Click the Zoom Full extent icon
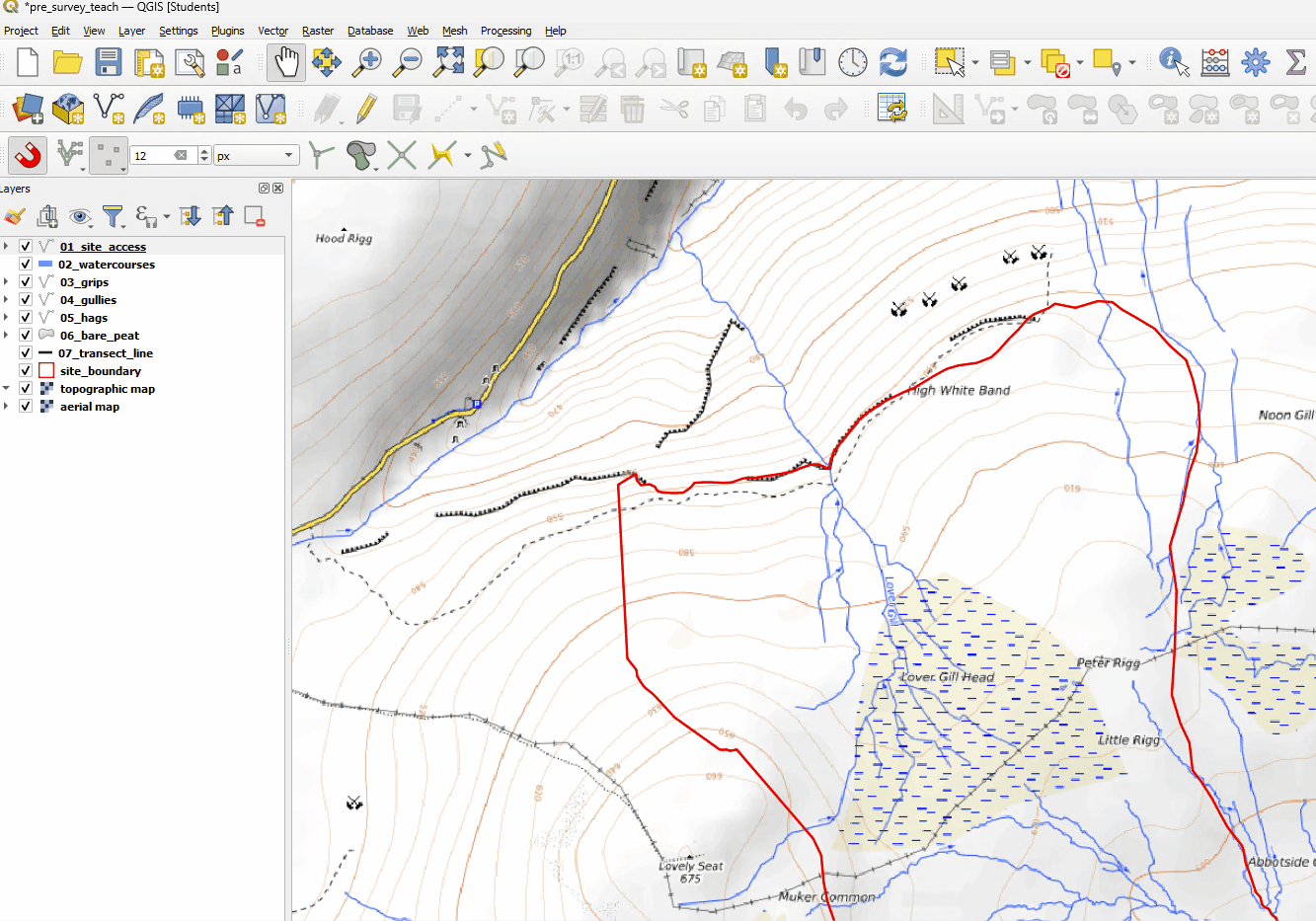The height and width of the screenshot is (921, 1316). (448, 62)
